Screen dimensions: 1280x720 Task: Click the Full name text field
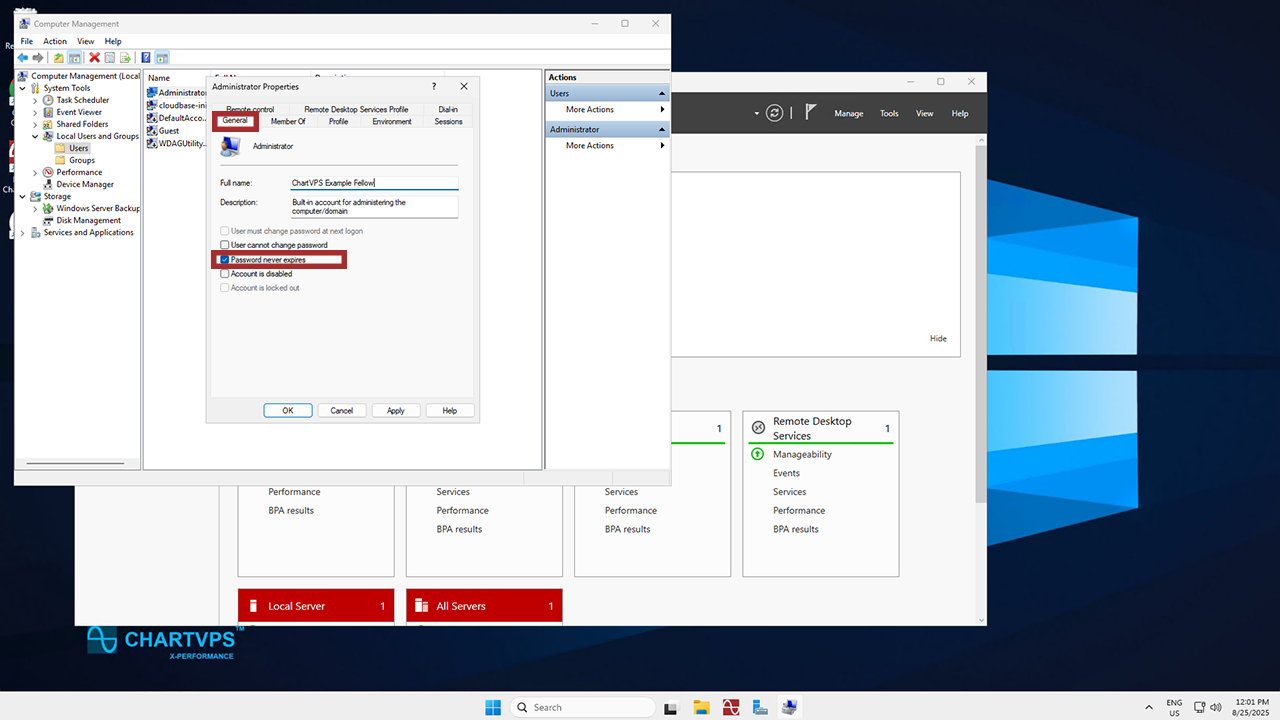point(373,183)
